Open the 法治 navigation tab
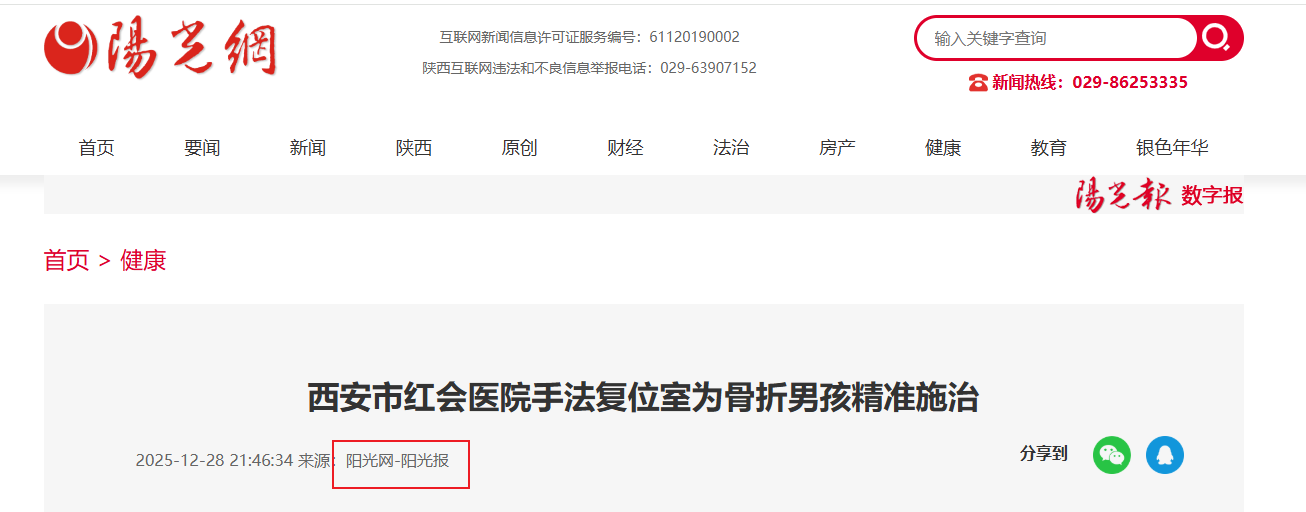This screenshot has width=1306, height=512. click(x=731, y=148)
